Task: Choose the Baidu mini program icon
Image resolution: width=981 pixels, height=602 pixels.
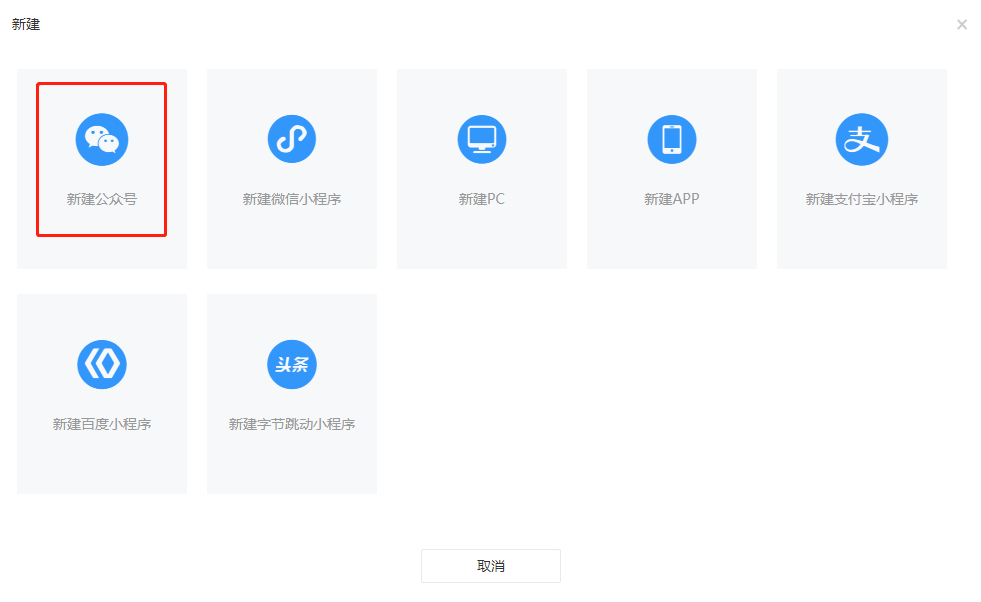Action: 102,364
